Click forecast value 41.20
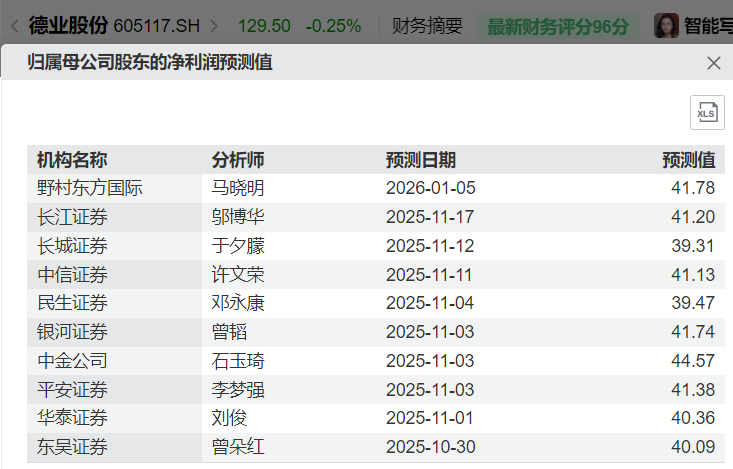The image size is (733, 469). tap(693, 217)
